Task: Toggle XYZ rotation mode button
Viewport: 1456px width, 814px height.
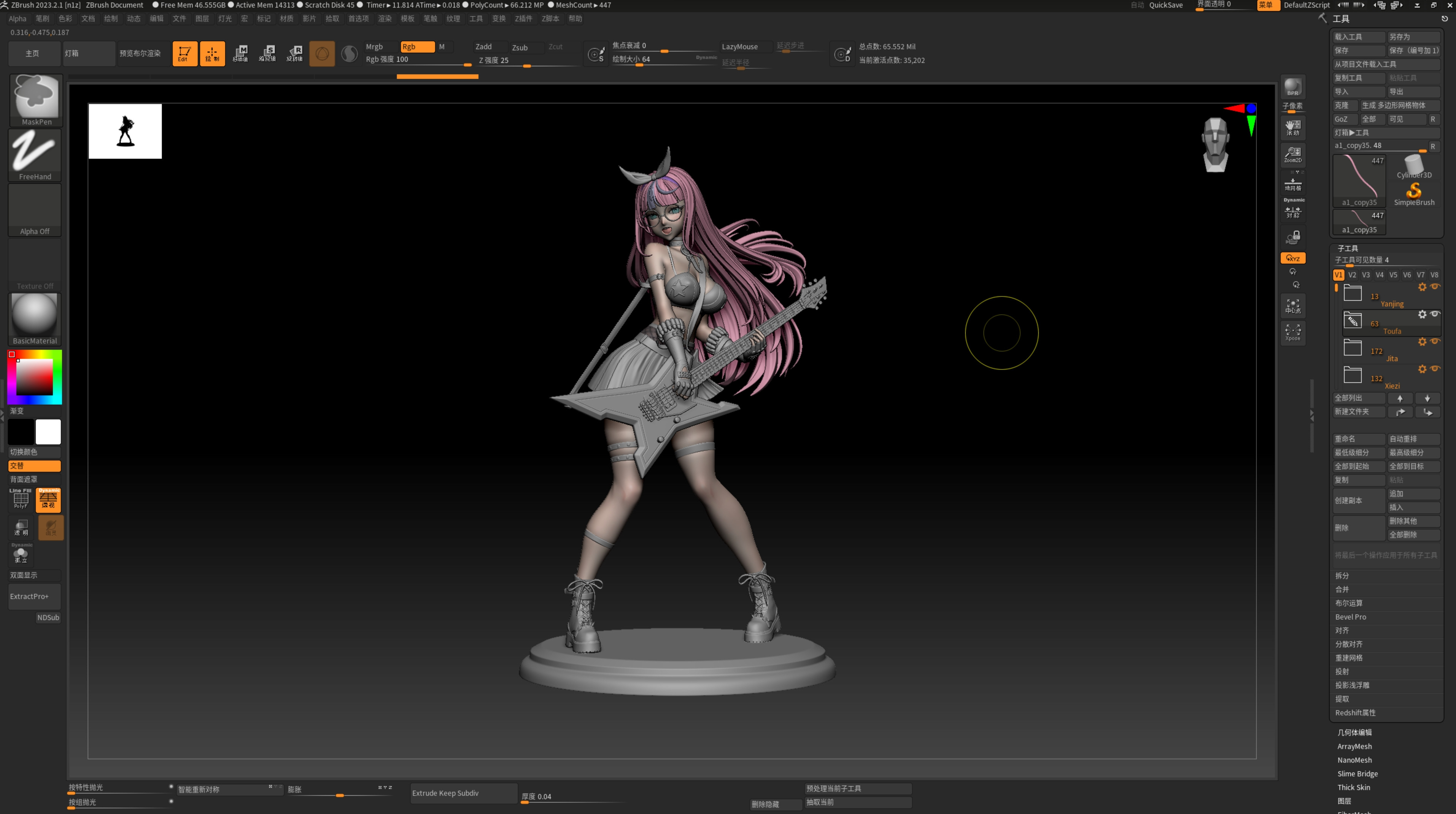Action: pyautogui.click(x=1293, y=258)
